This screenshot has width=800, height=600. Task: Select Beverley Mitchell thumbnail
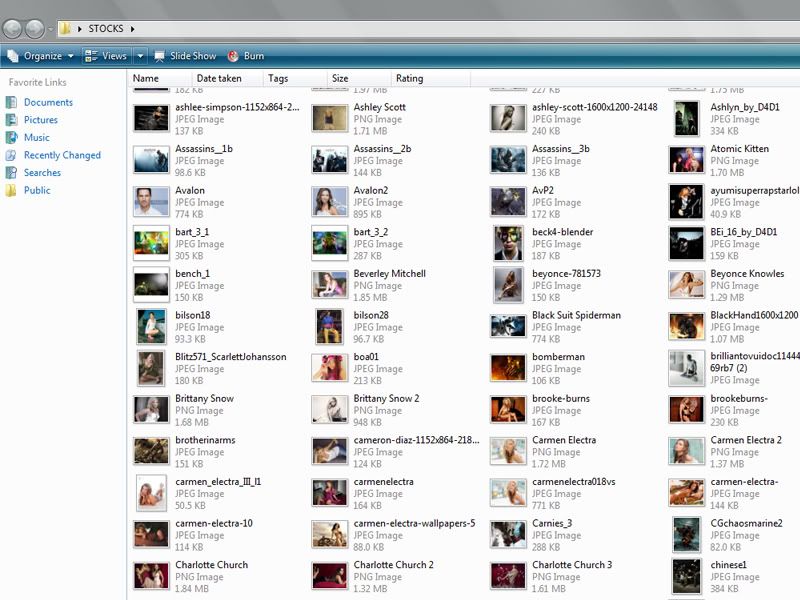[x=330, y=285]
